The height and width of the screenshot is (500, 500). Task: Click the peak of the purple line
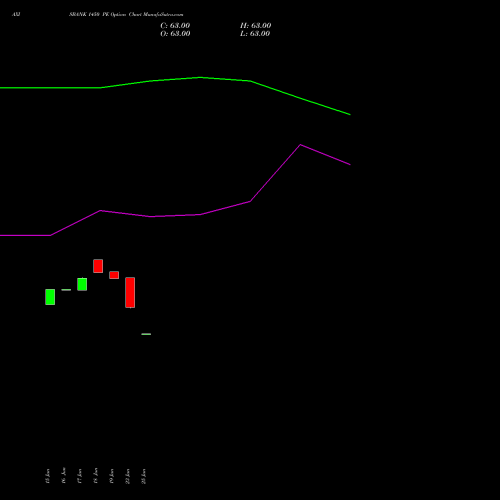[x=300, y=145]
